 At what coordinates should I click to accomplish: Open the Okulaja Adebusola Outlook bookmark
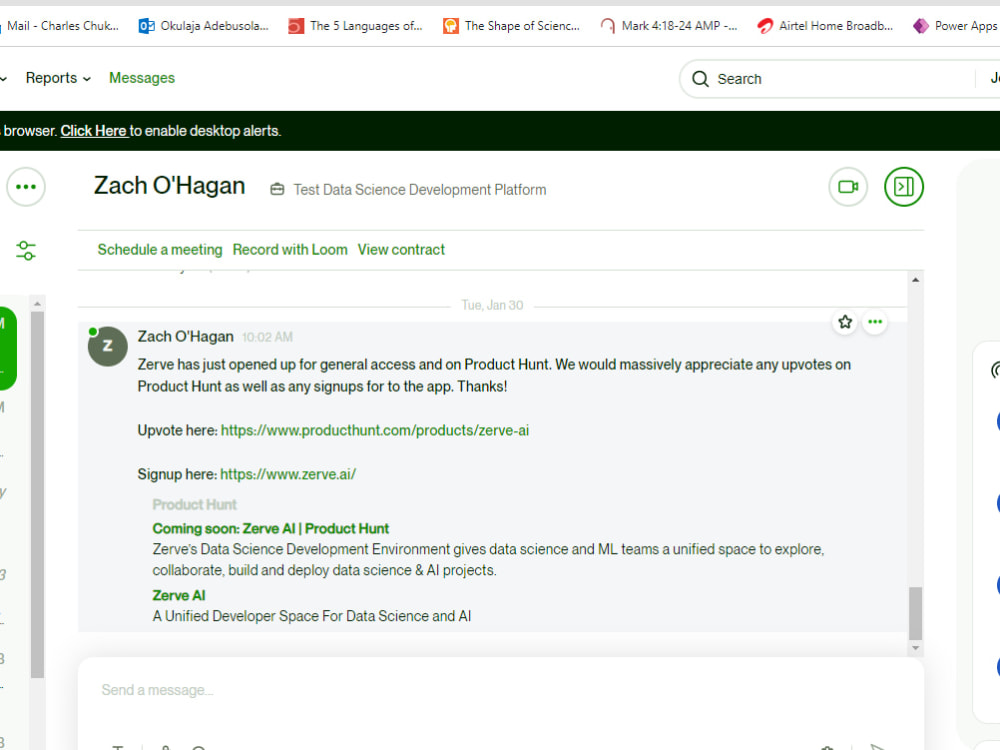click(204, 26)
